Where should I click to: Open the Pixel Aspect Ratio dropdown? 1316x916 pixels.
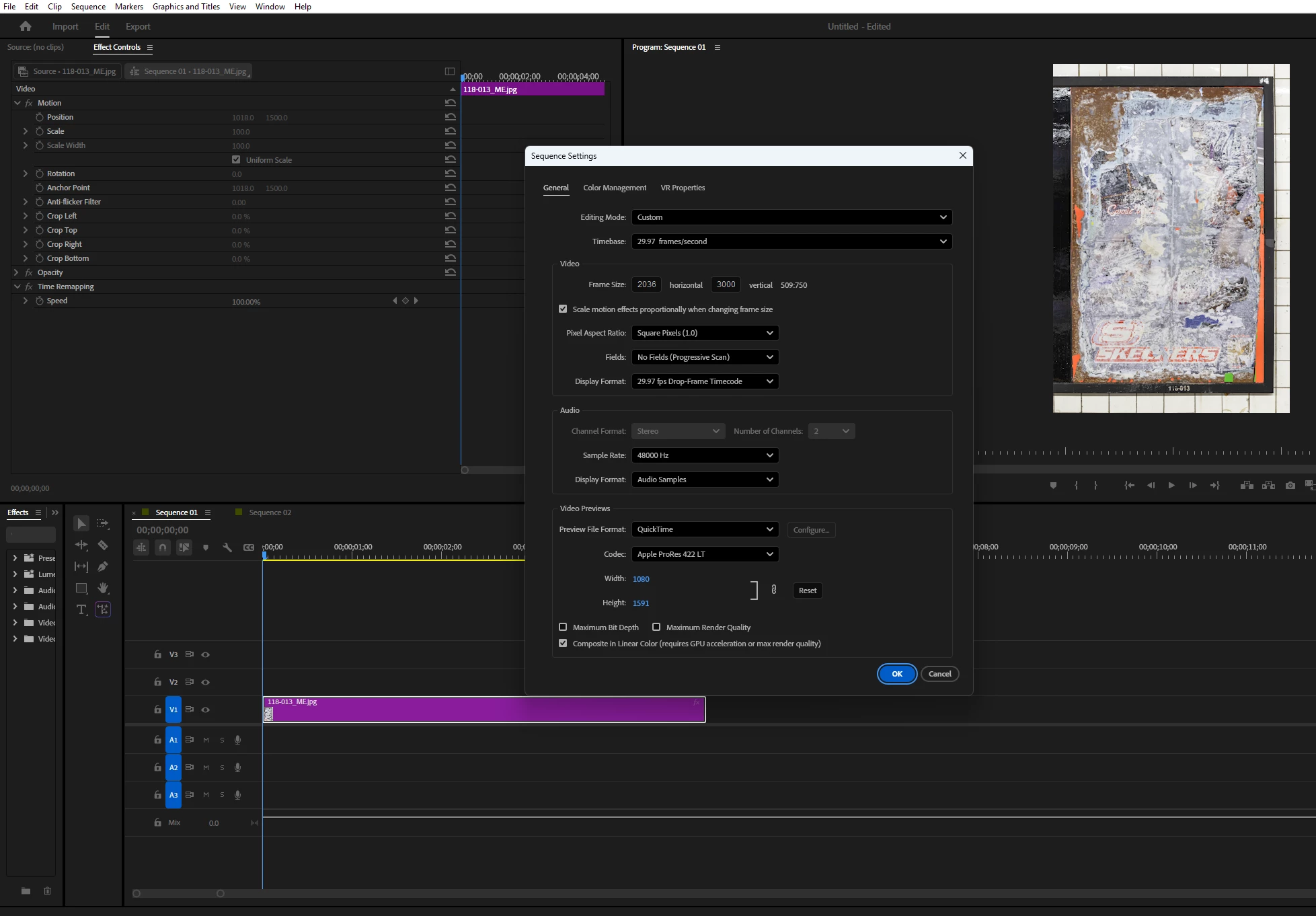point(704,333)
